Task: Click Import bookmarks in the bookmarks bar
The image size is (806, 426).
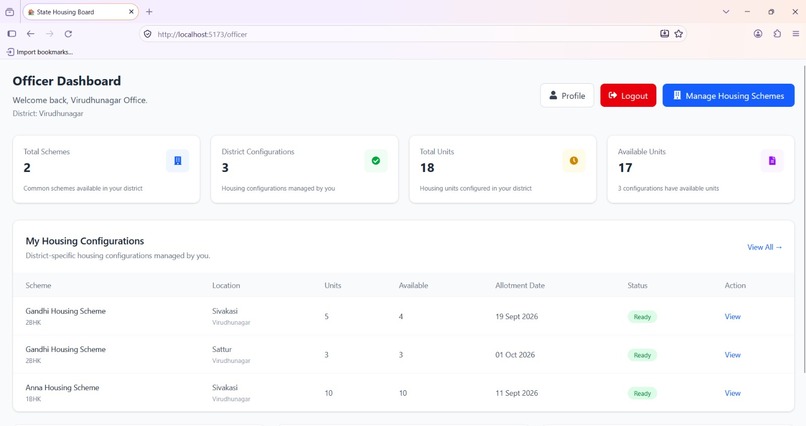Action: click(x=40, y=52)
